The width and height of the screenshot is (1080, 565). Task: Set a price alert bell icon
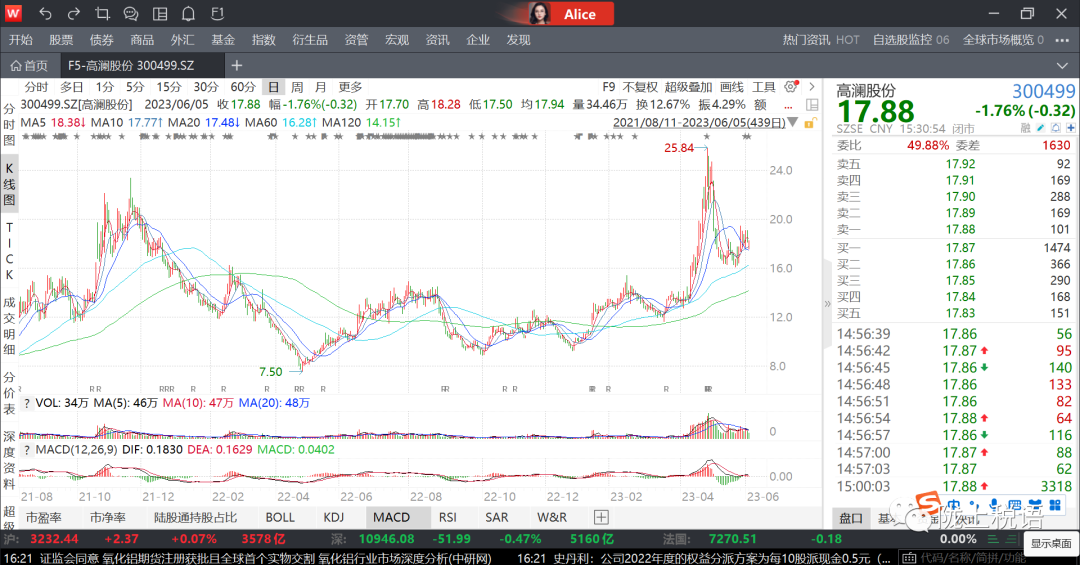pyautogui.click(x=1056, y=128)
